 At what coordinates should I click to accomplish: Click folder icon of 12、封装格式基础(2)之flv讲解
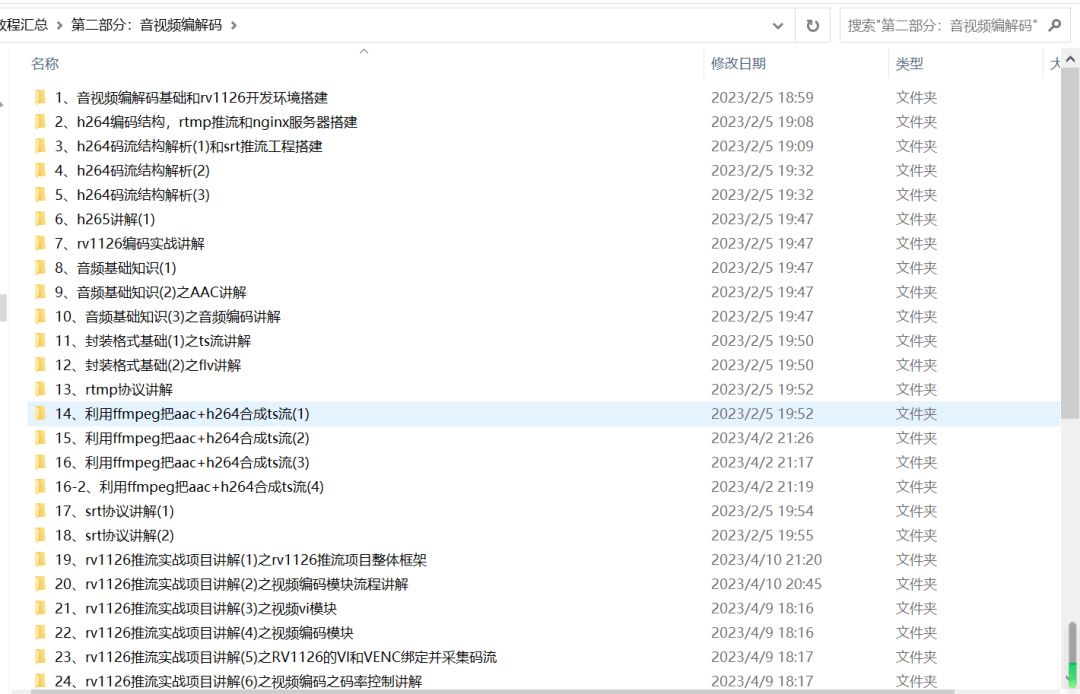[41, 365]
